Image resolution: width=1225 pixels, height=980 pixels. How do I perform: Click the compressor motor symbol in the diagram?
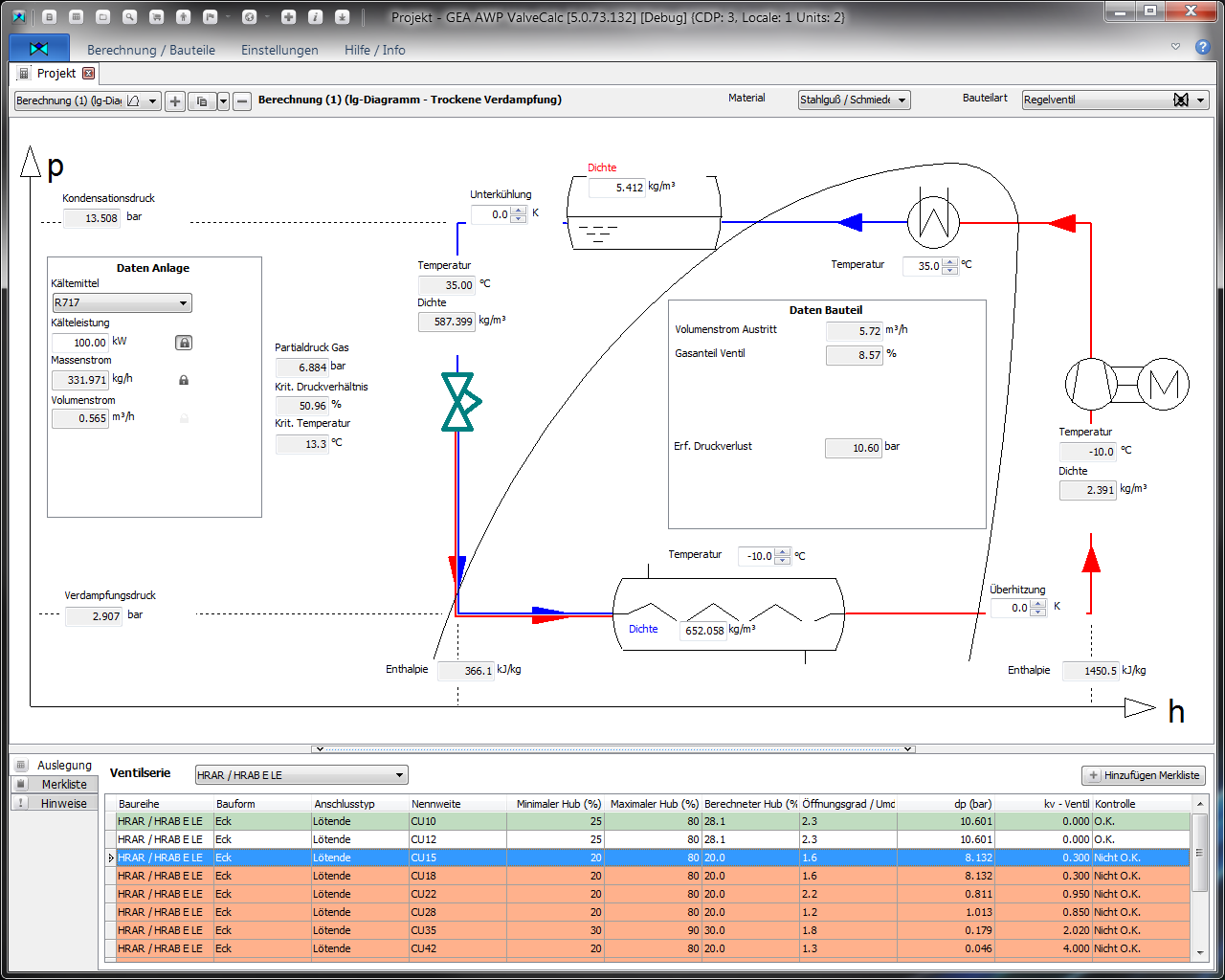click(x=1163, y=384)
